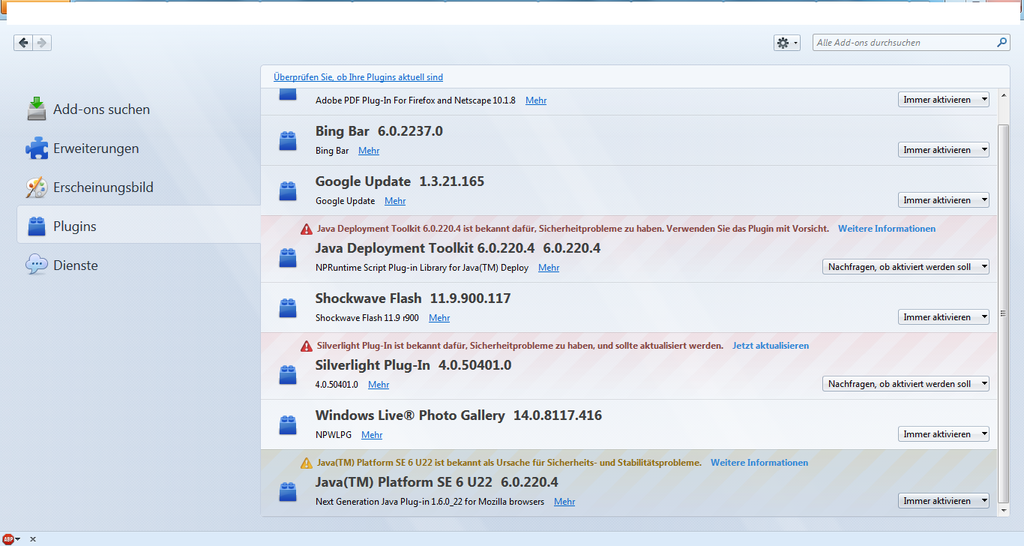1024x546 pixels.
Task: Go back with the left arrow button
Action: pos(24,43)
